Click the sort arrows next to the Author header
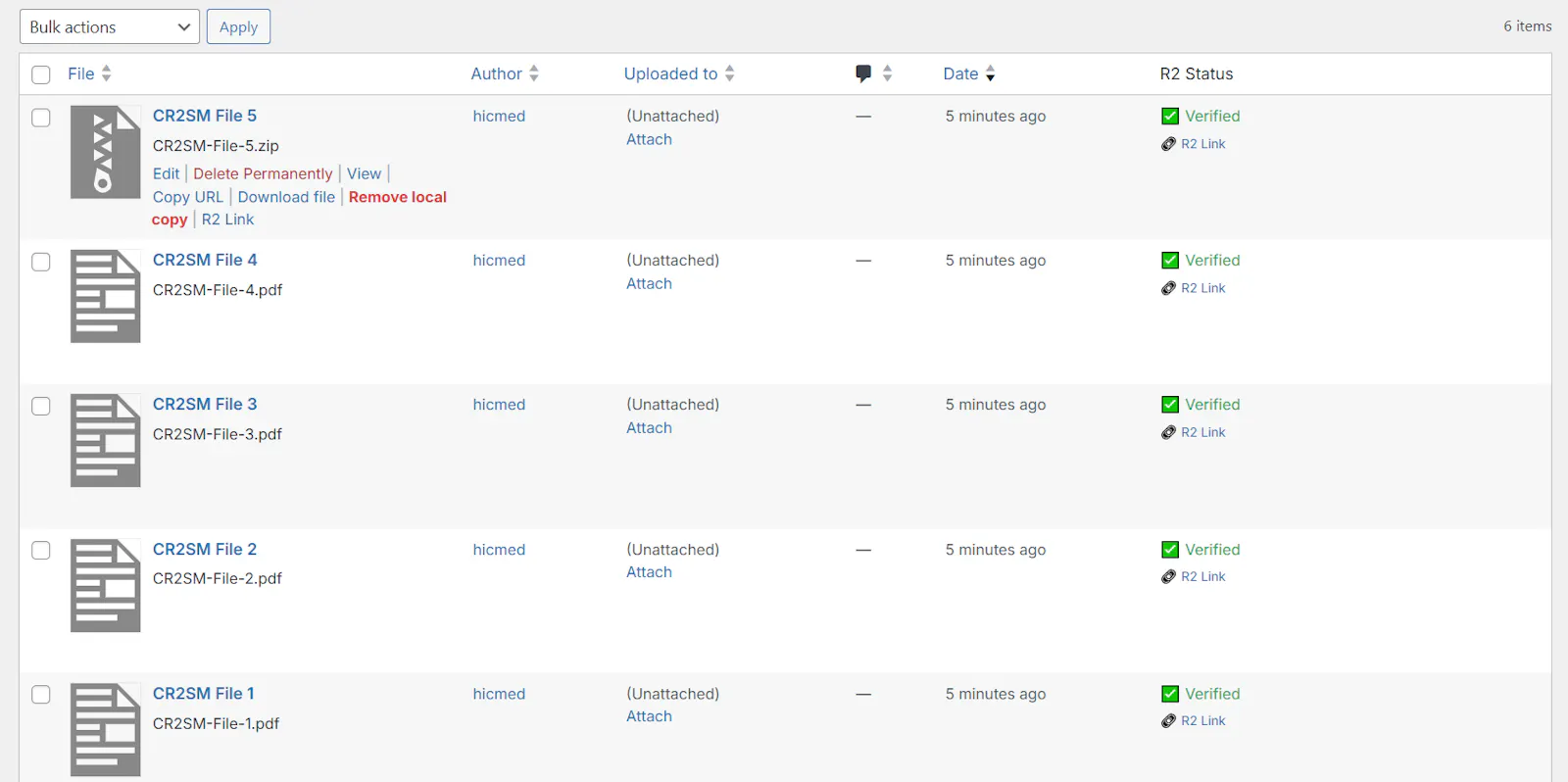The width and height of the screenshot is (1568, 782). 534,73
